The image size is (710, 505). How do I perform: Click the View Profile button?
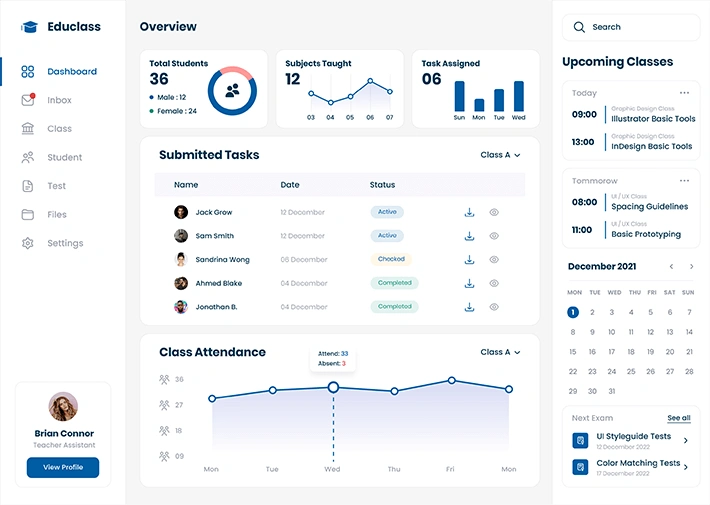click(63, 467)
